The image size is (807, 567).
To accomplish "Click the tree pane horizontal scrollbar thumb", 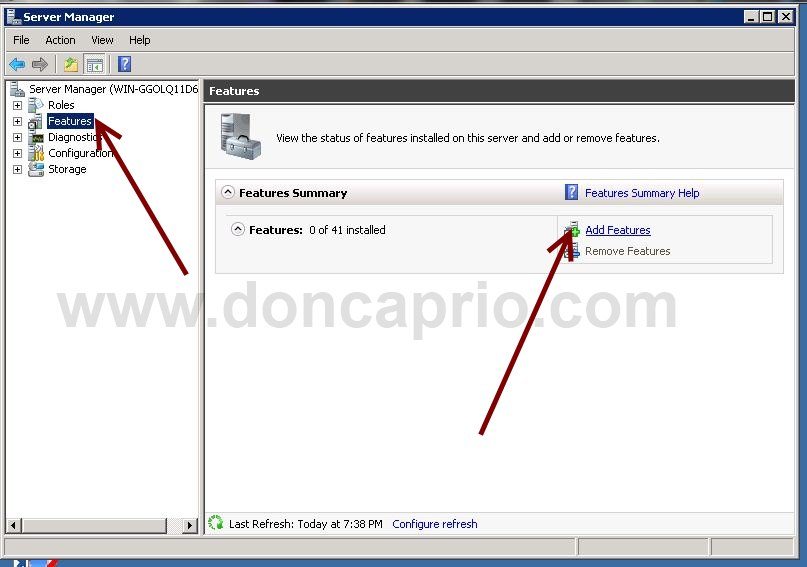I will [94, 525].
